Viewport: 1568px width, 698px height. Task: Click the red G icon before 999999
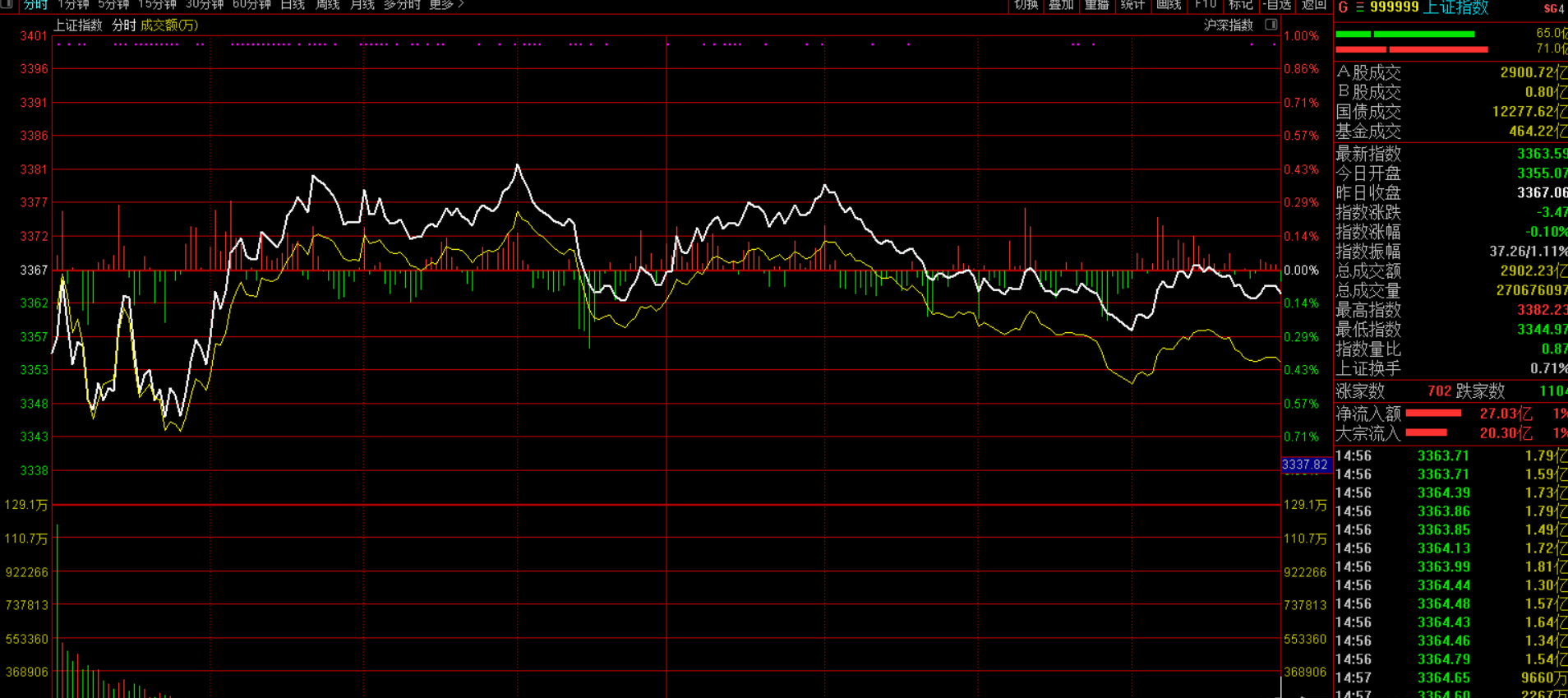coord(1343,7)
